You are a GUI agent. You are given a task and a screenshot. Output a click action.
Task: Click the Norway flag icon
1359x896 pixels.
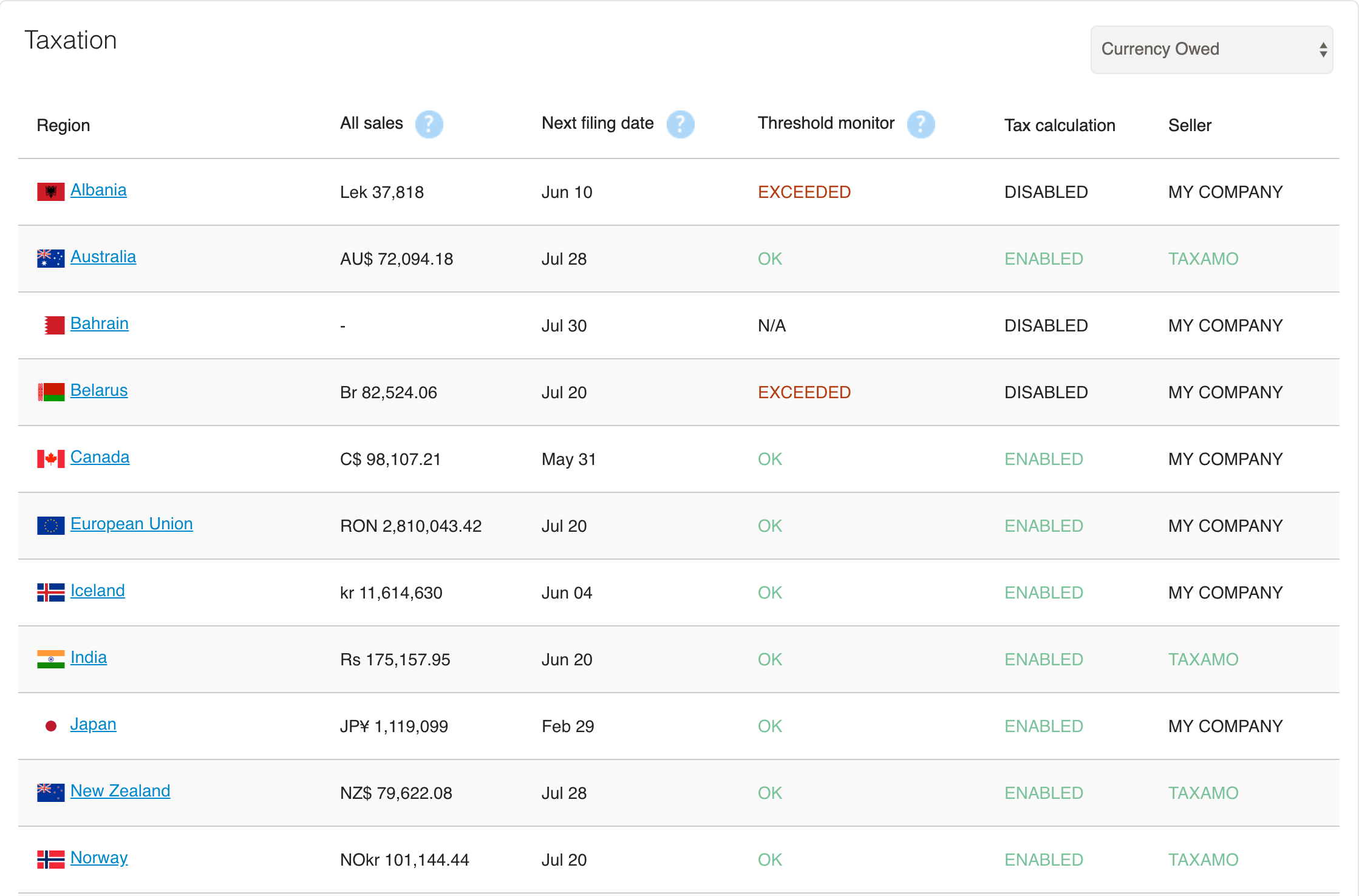(50, 860)
